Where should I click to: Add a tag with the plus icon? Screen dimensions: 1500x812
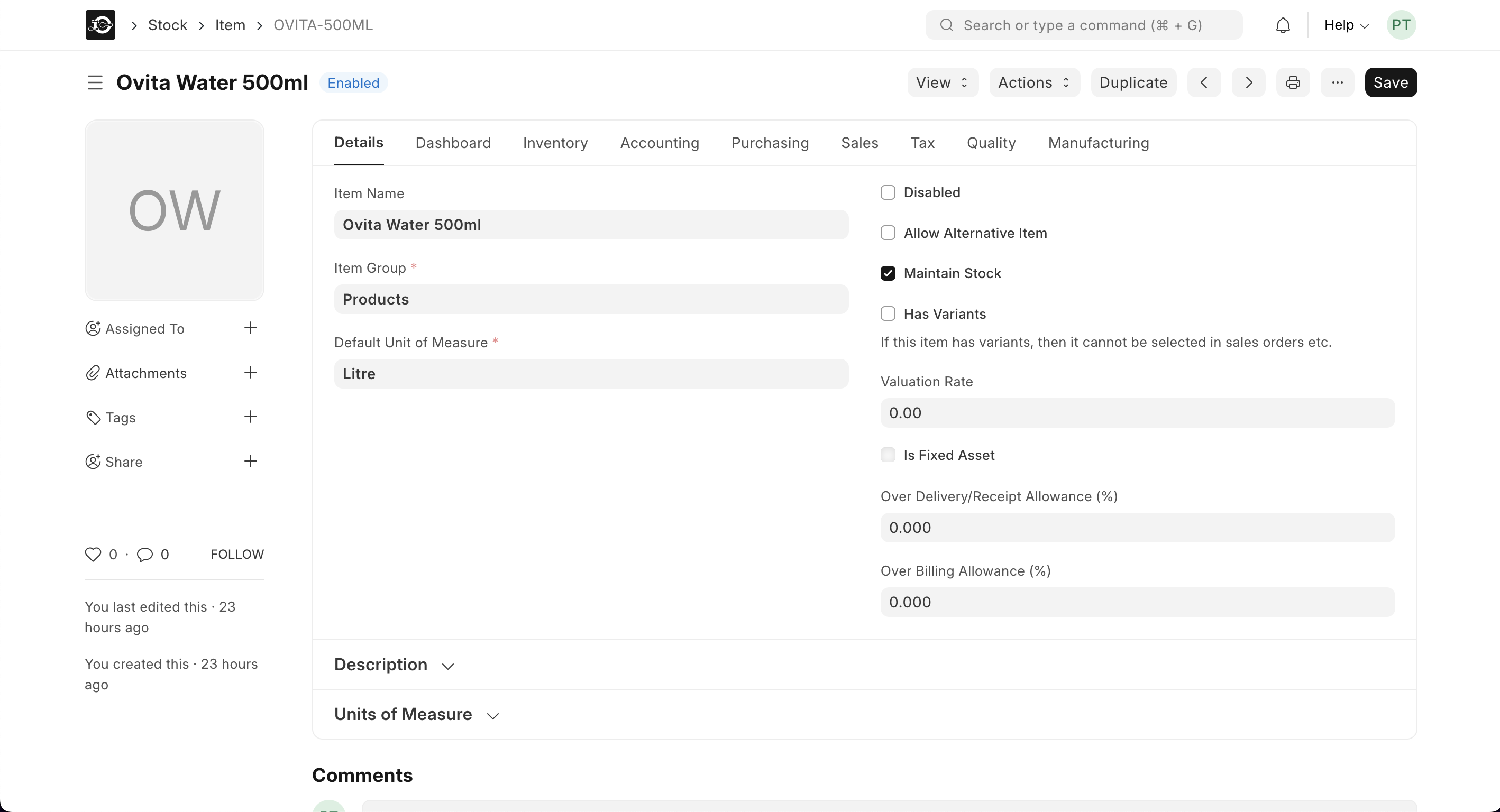pyautogui.click(x=250, y=417)
